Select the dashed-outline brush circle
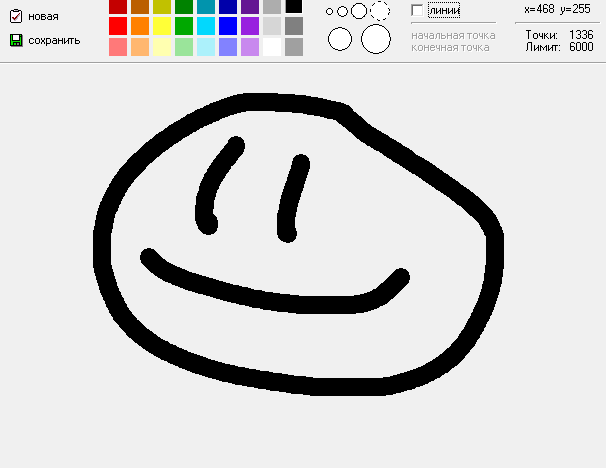The height and width of the screenshot is (468, 606). 380,10
